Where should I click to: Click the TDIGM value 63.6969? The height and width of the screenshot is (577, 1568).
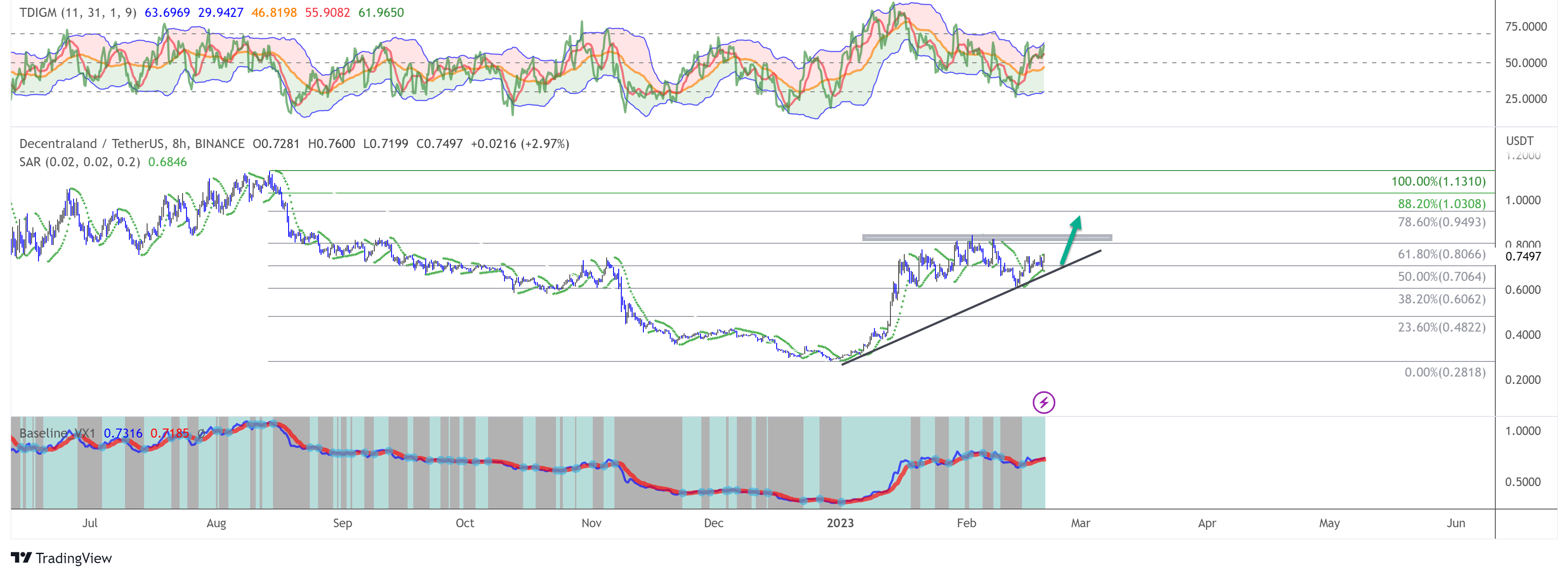(167, 13)
